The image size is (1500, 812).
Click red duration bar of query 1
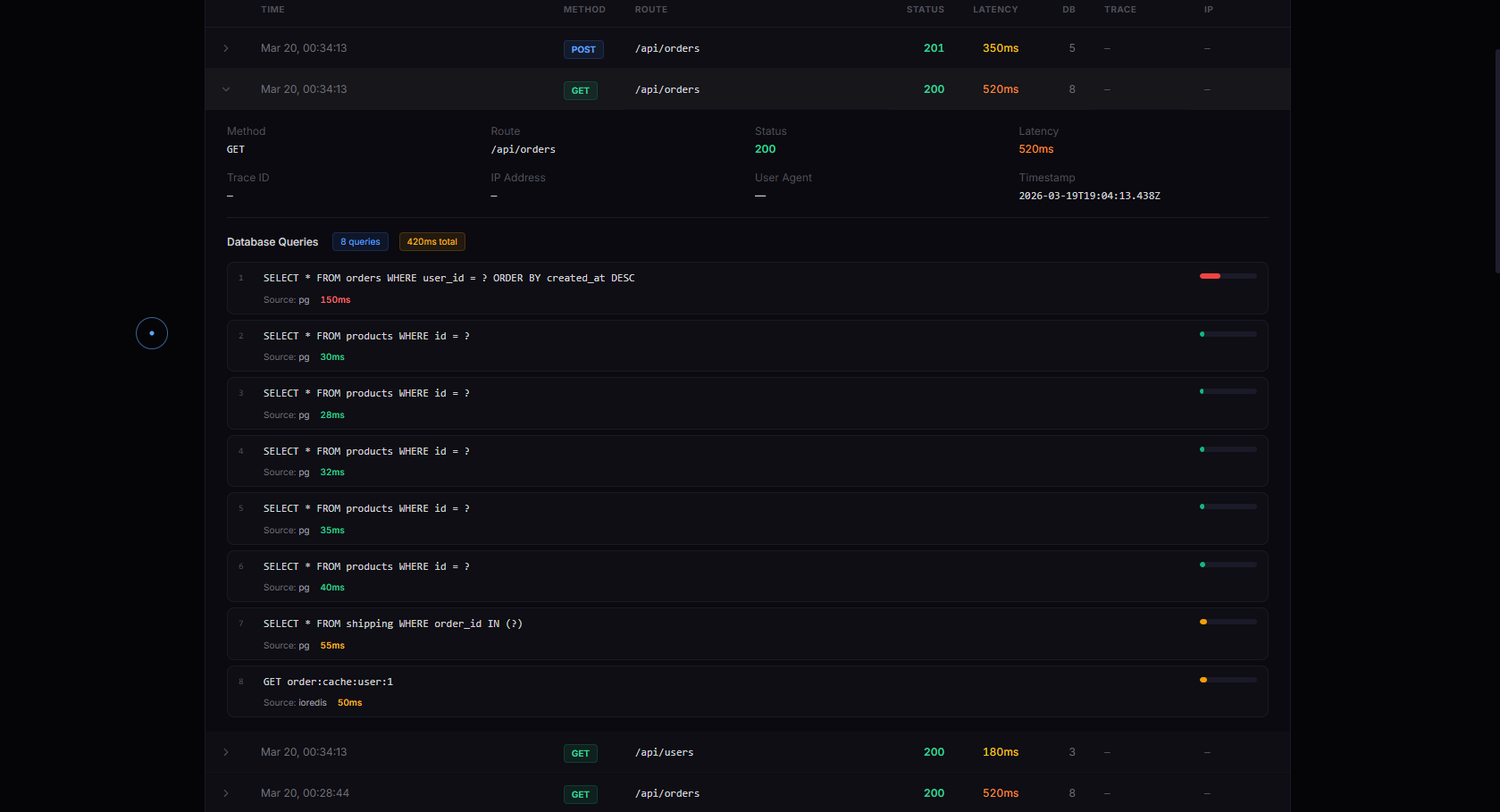(1210, 276)
